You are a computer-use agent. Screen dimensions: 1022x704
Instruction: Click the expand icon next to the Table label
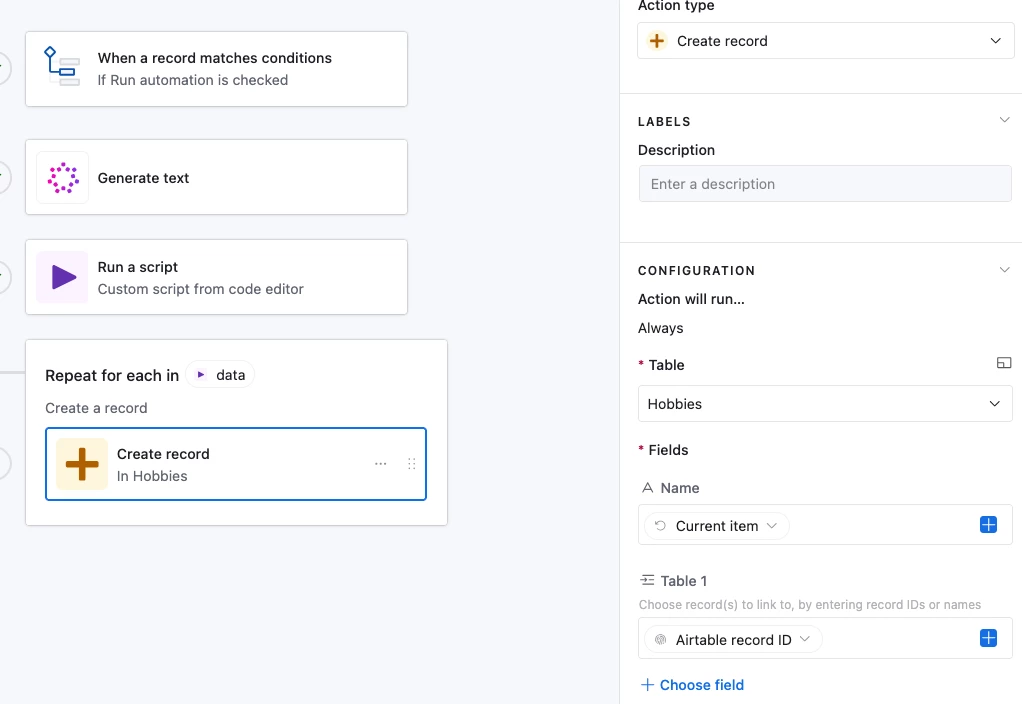pos(1004,363)
